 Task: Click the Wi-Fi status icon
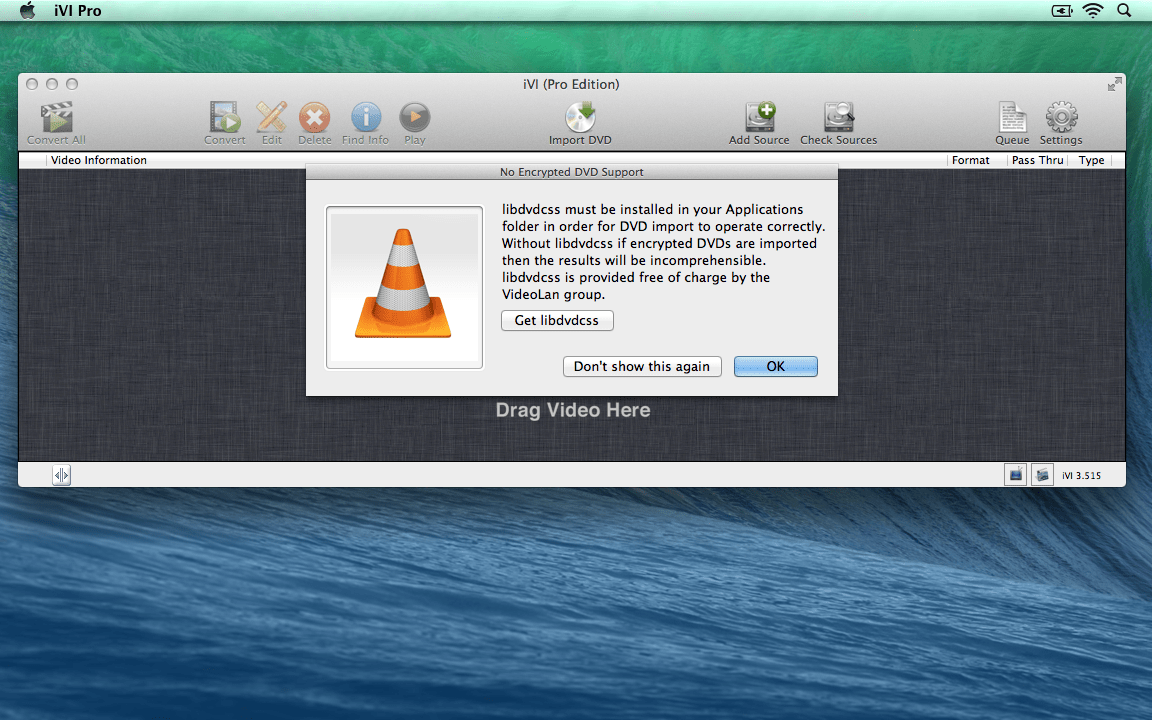click(x=1093, y=10)
